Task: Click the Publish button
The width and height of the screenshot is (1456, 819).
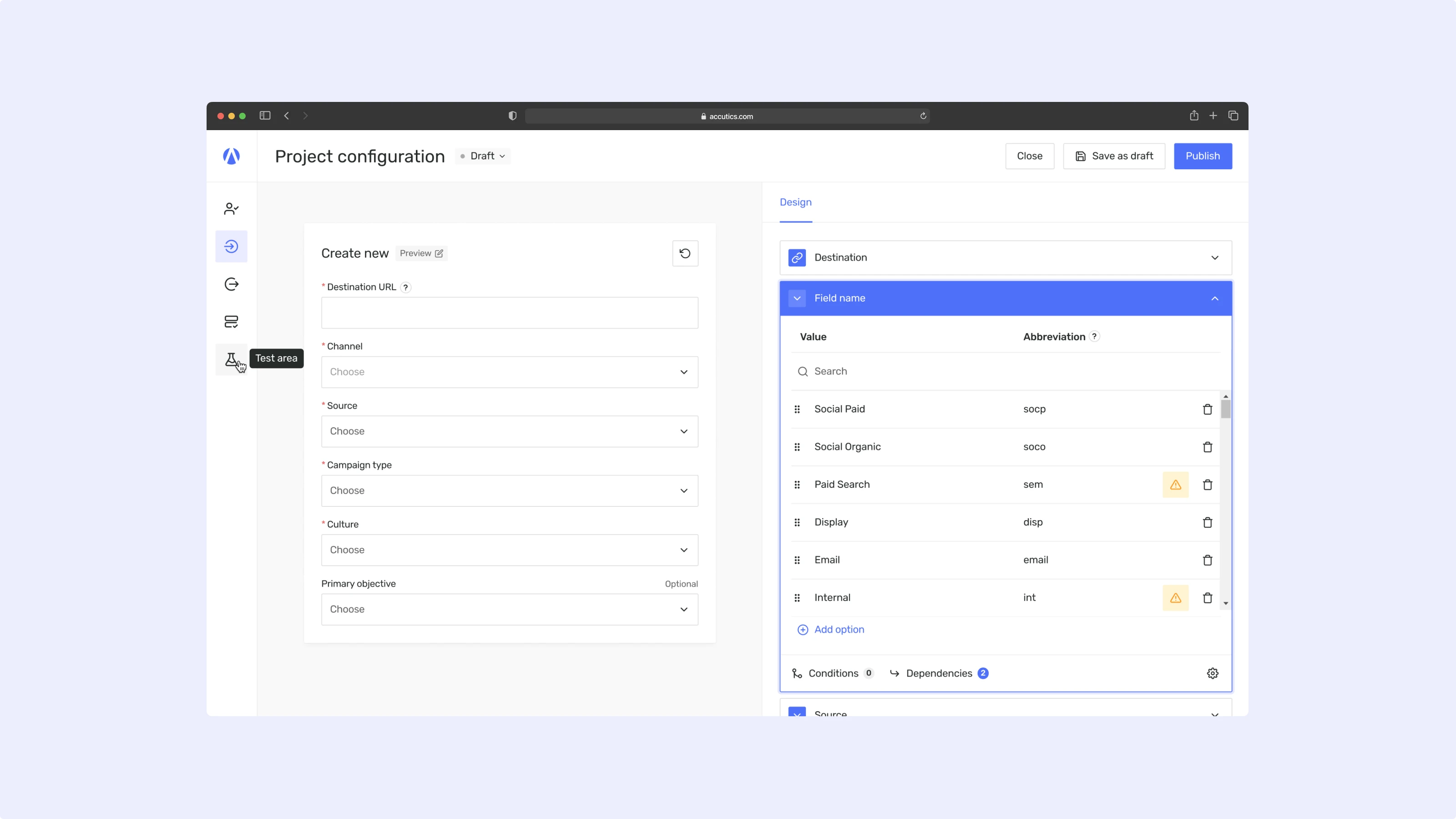Action: (1202, 156)
